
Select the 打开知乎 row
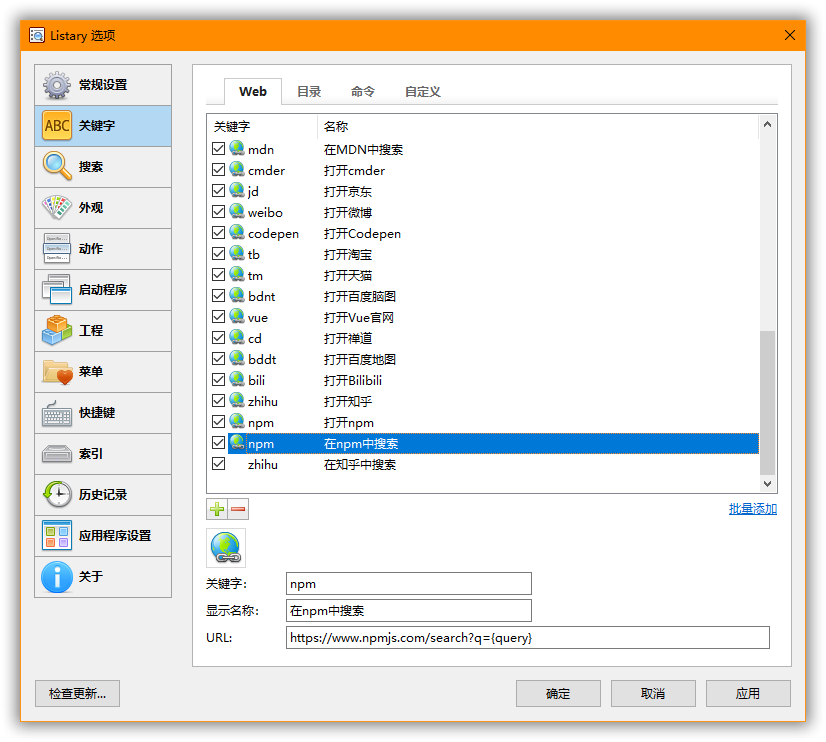tap(485, 401)
